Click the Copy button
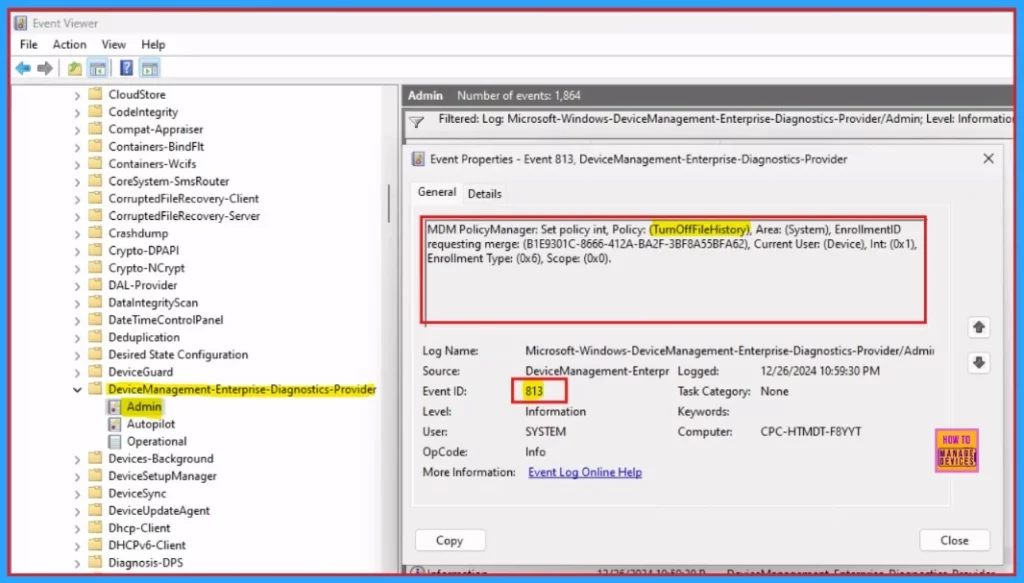Image resolution: width=1024 pixels, height=583 pixels. [450, 541]
